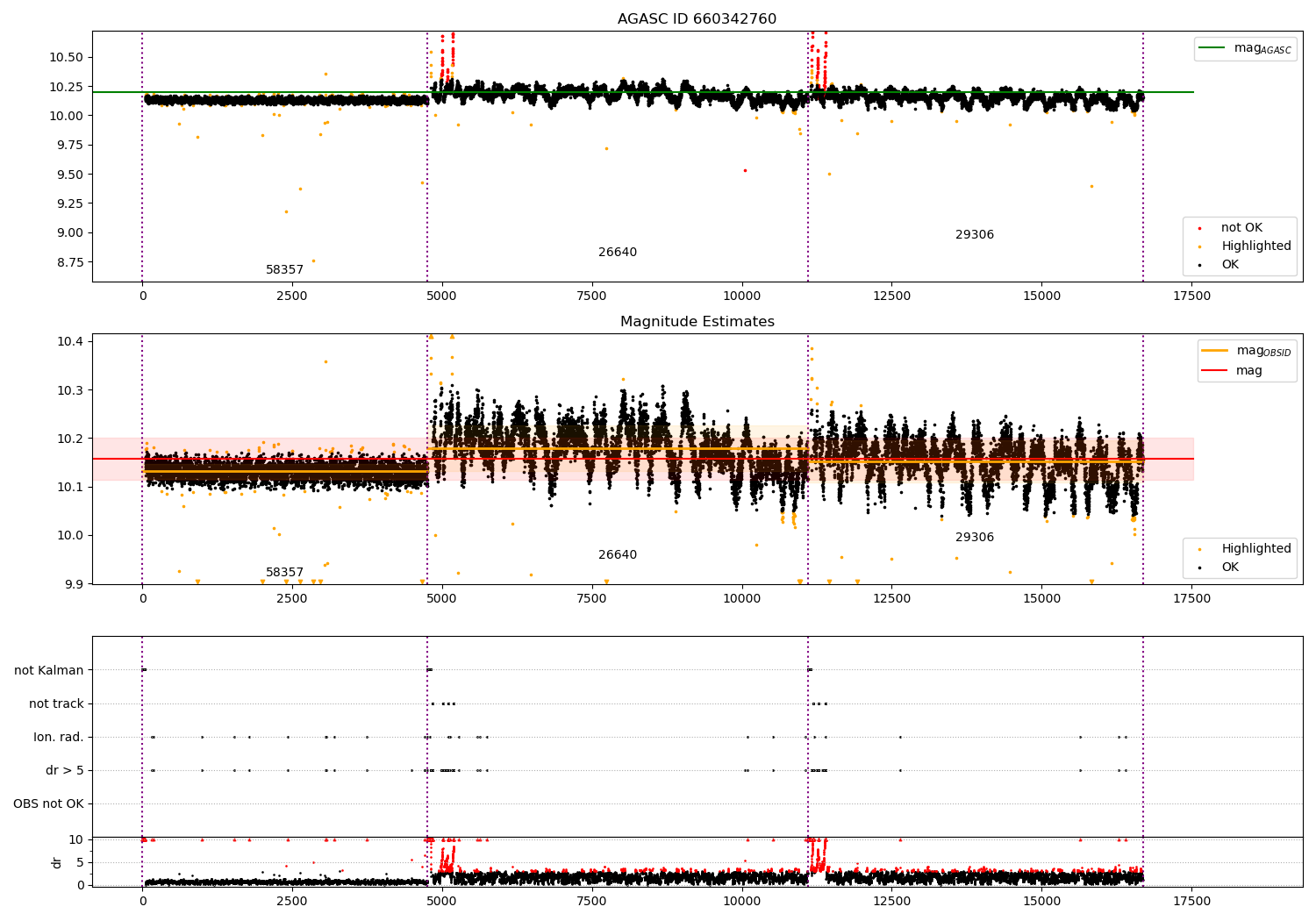Viewport: 1316px width, 921px height.
Task: Click the 10.4 y-axis tick in the middle plot
Action: click(x=70, y=341)
